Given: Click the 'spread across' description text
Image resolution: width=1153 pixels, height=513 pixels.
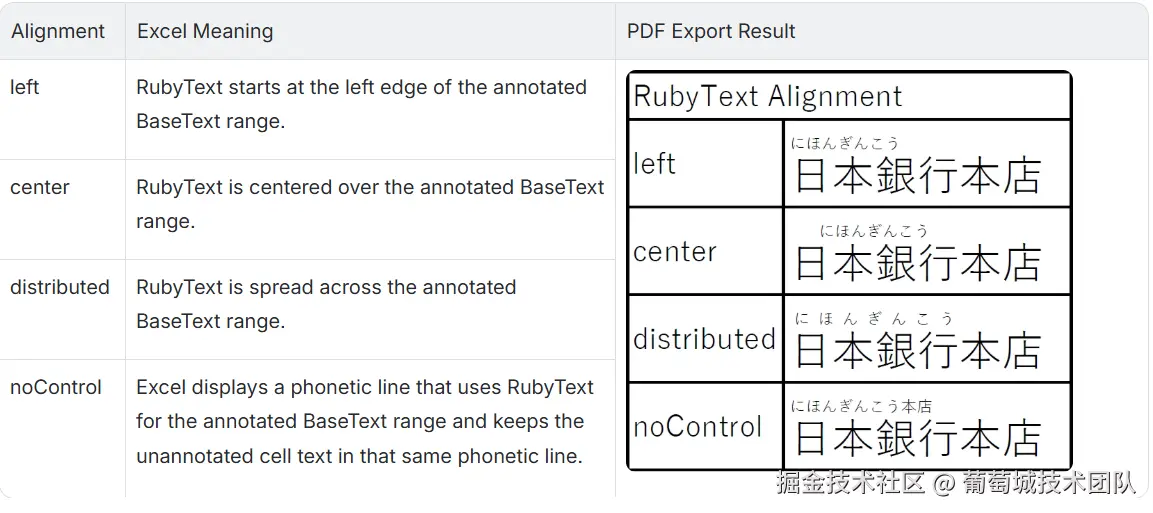Looking at the screenshot, I should (326, 304).
